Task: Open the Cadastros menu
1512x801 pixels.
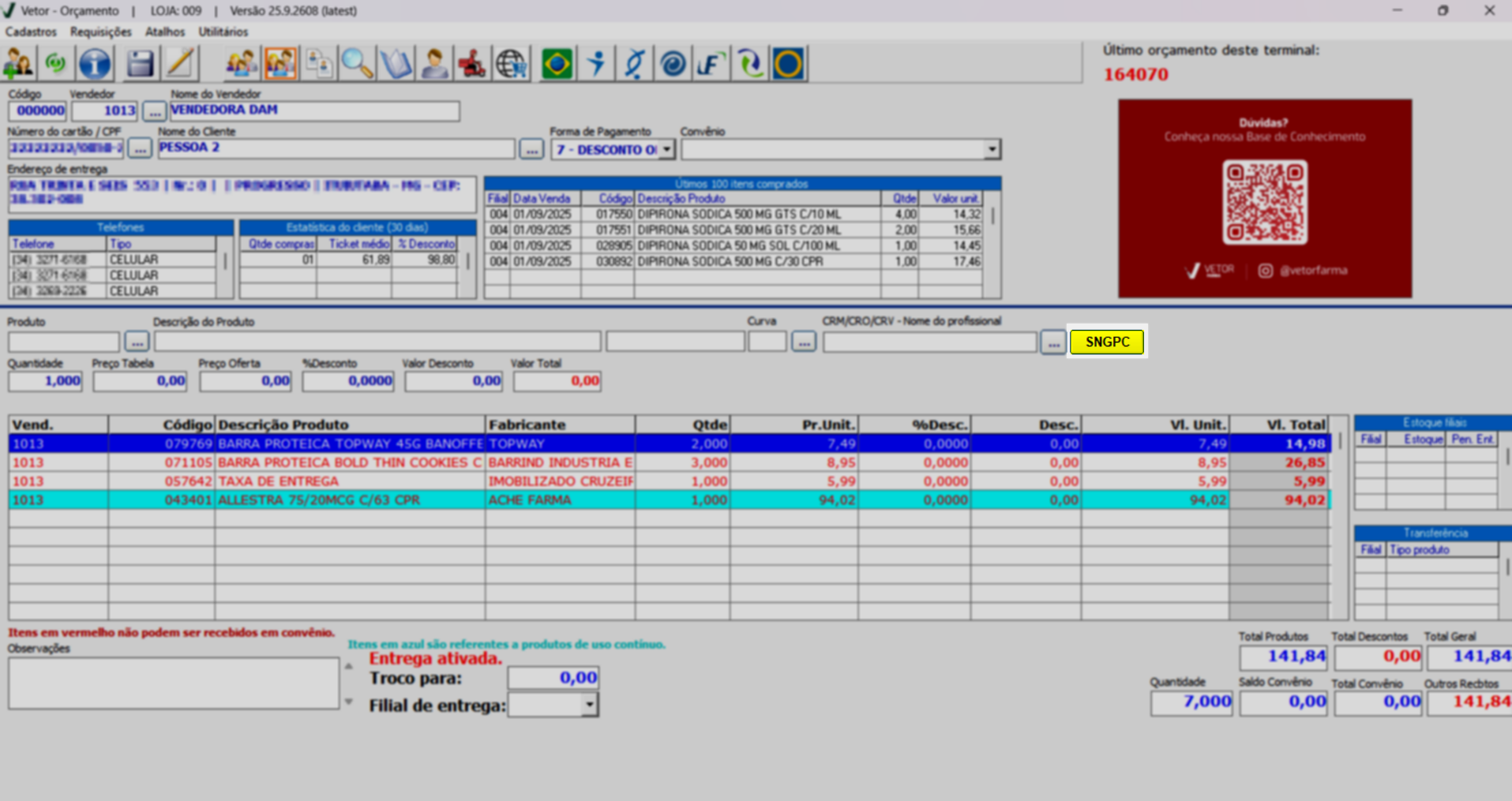Action: tap(31, 32)
